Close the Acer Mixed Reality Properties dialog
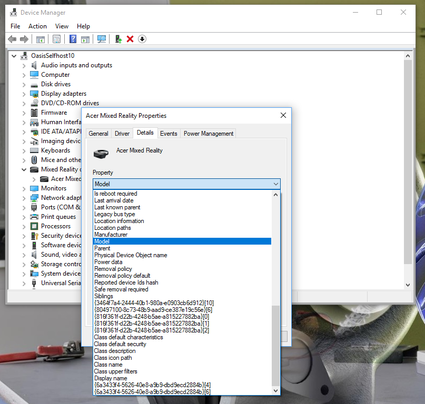 point(283,115)
